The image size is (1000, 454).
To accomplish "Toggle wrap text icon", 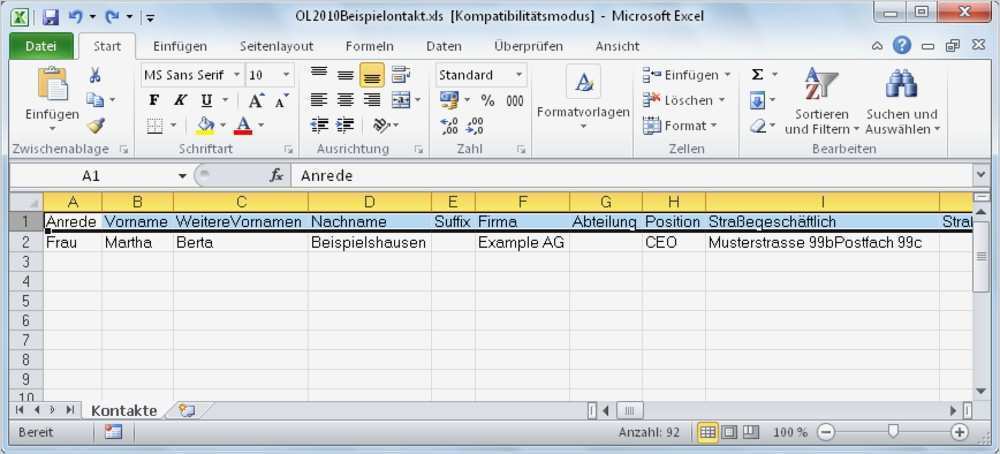I will tap(401, 75).
